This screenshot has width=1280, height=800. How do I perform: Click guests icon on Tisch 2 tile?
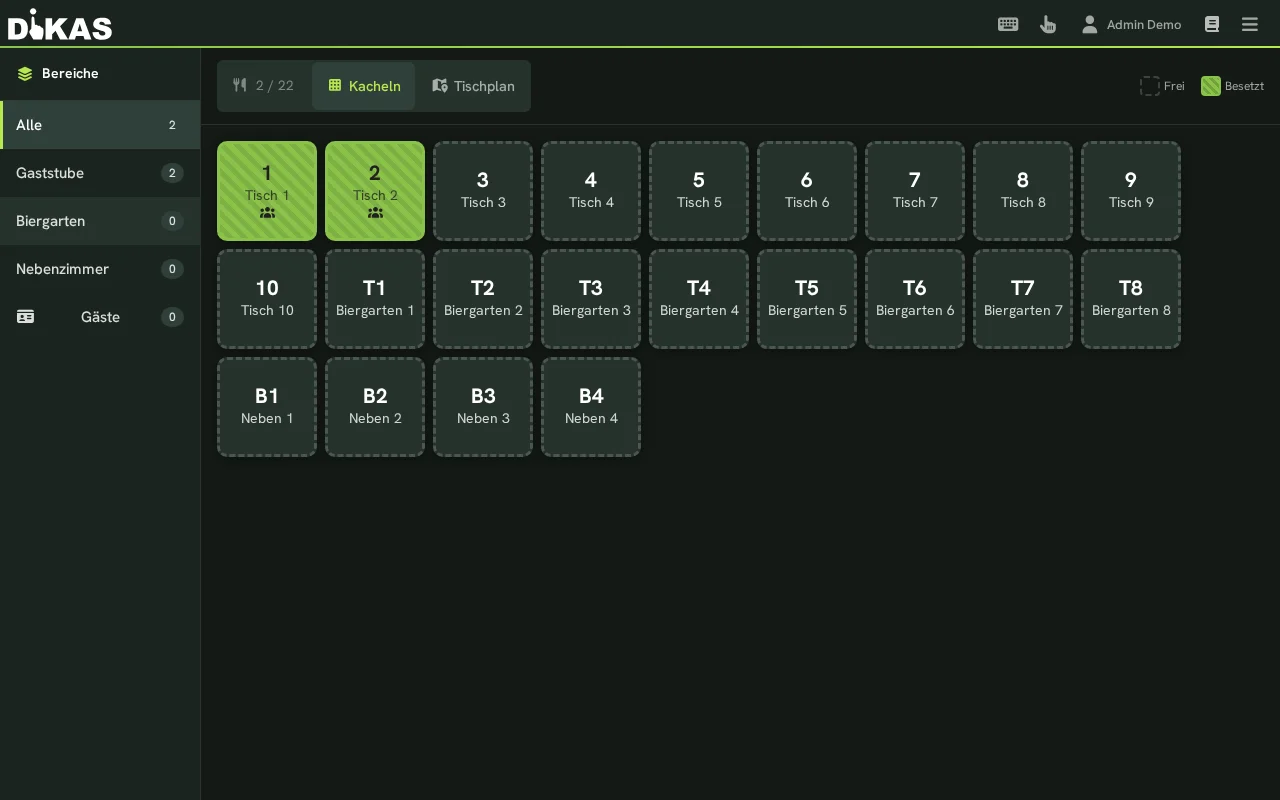tap(375, 213)
